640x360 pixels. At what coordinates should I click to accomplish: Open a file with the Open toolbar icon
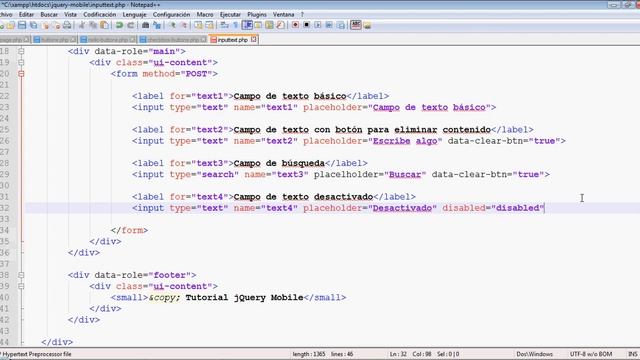(x=11, y=25)
